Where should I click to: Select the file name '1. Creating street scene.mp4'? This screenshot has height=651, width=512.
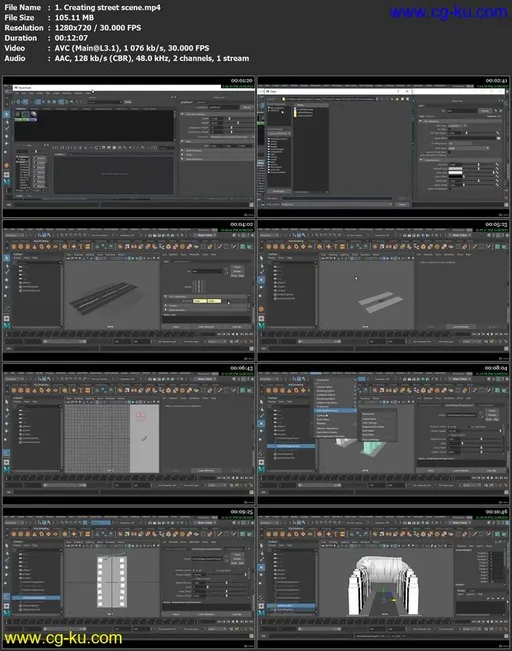click(108, 7)
